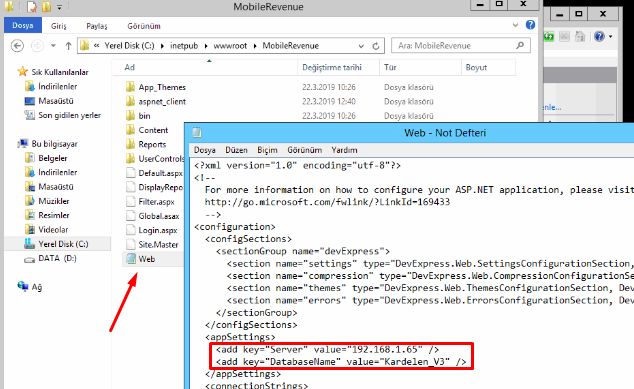The image size is (634, 389).
Task: Open address bar history dropdown
Action: [x=361, y=46]
